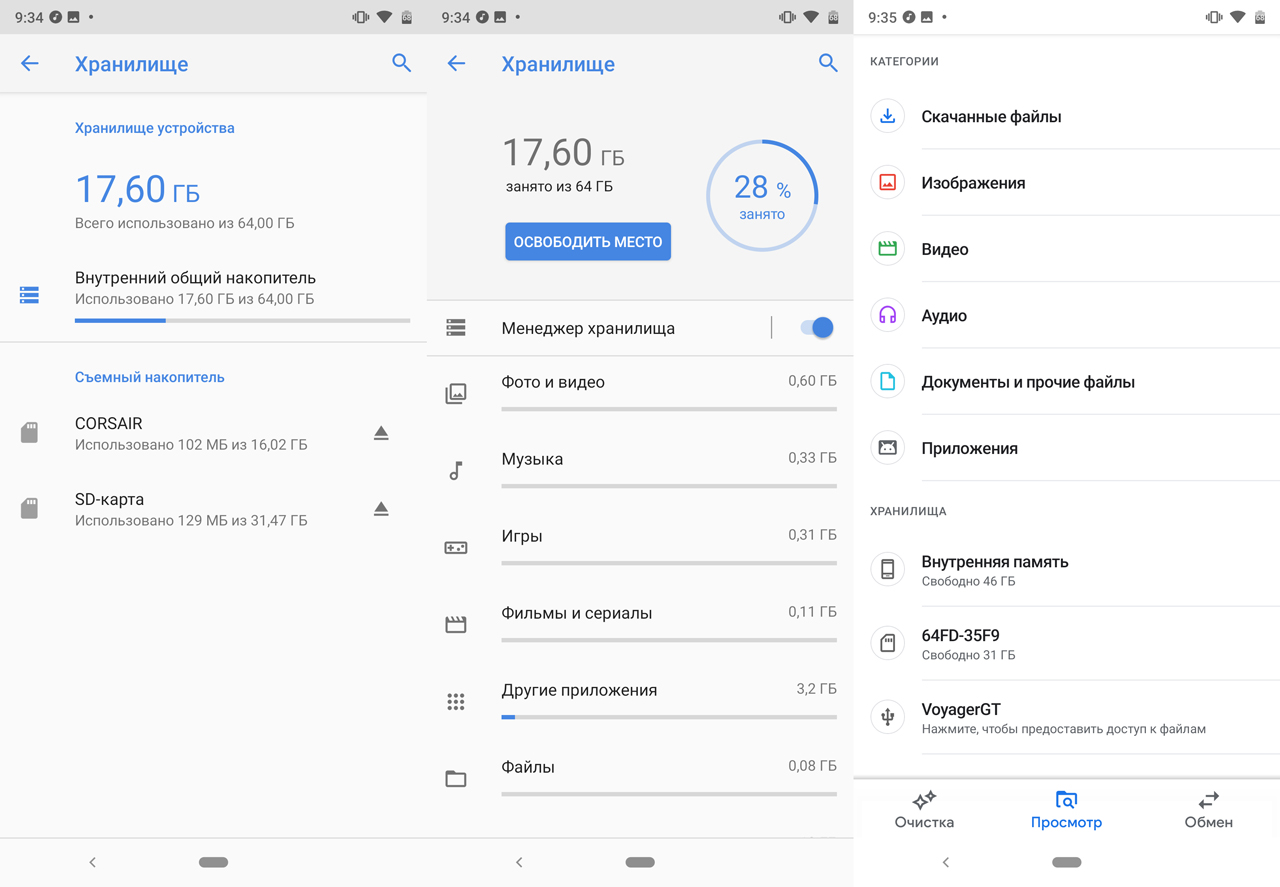Open the Другие приложения usage bar
Screen dimensions: 1280x887
[x=668, y=717]
